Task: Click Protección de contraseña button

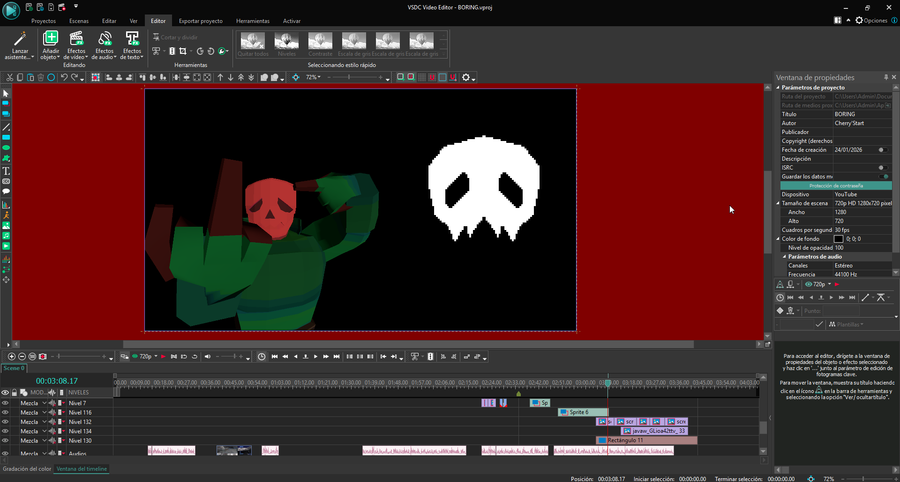Action: tap(836, 186)
